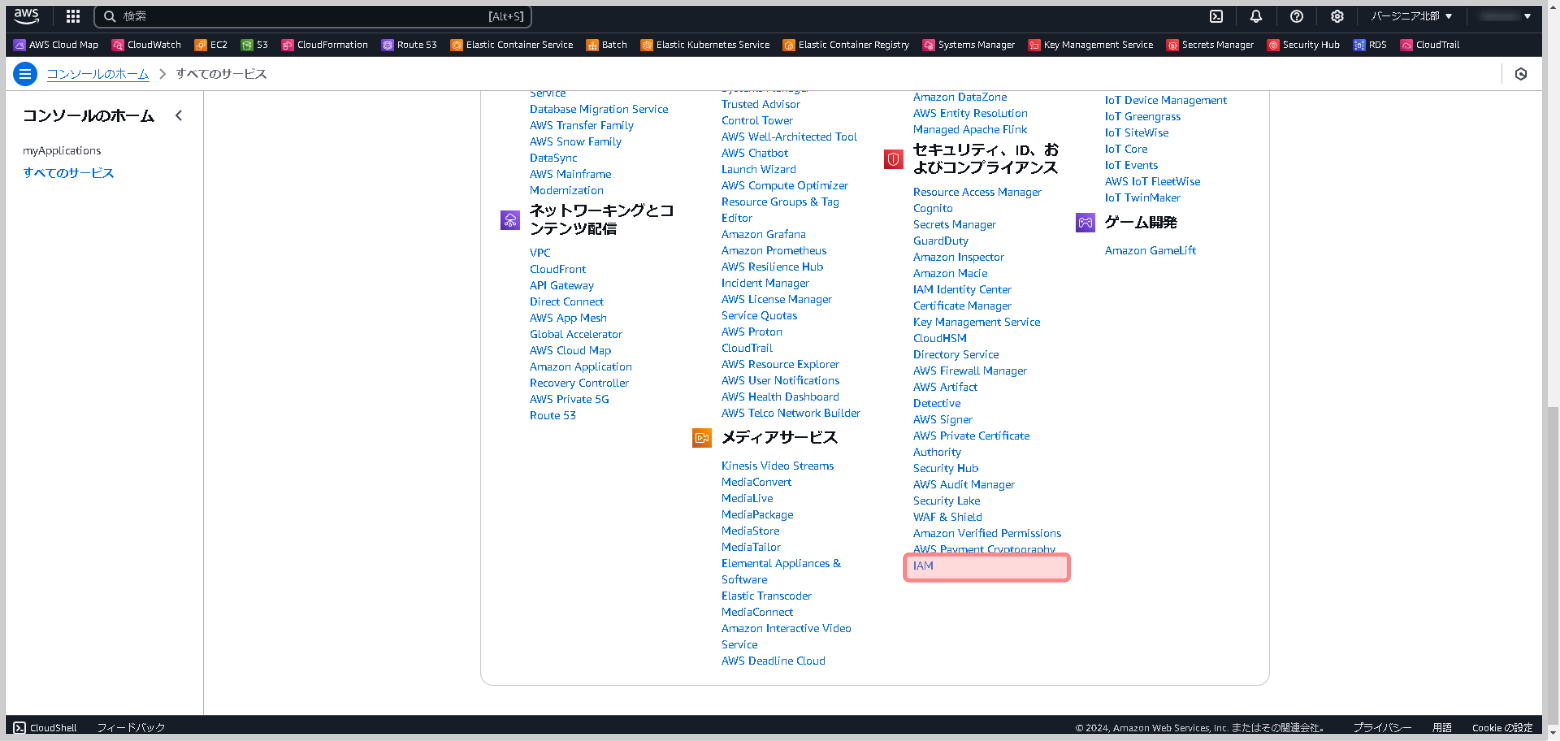Open RDS bookmark

coord(1370,45)
